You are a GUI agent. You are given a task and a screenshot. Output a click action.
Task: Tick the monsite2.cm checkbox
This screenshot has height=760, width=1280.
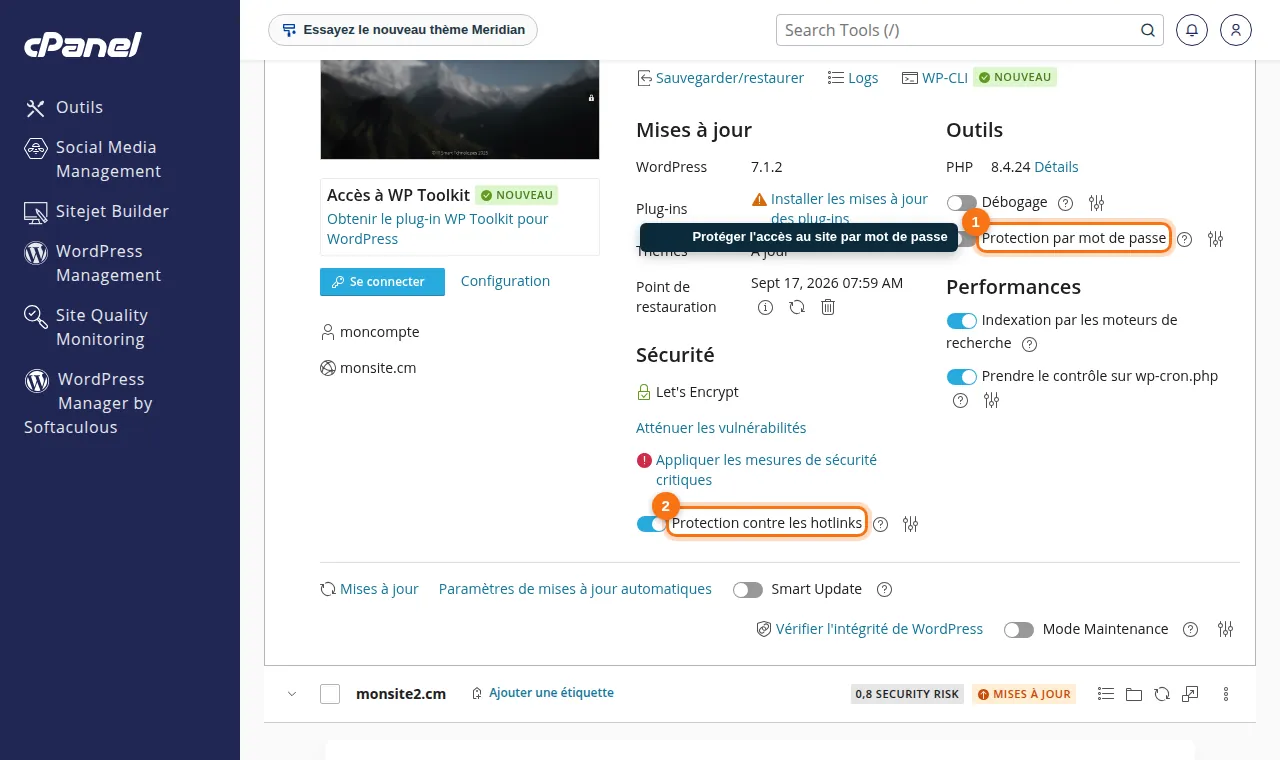tap(330, 694)
